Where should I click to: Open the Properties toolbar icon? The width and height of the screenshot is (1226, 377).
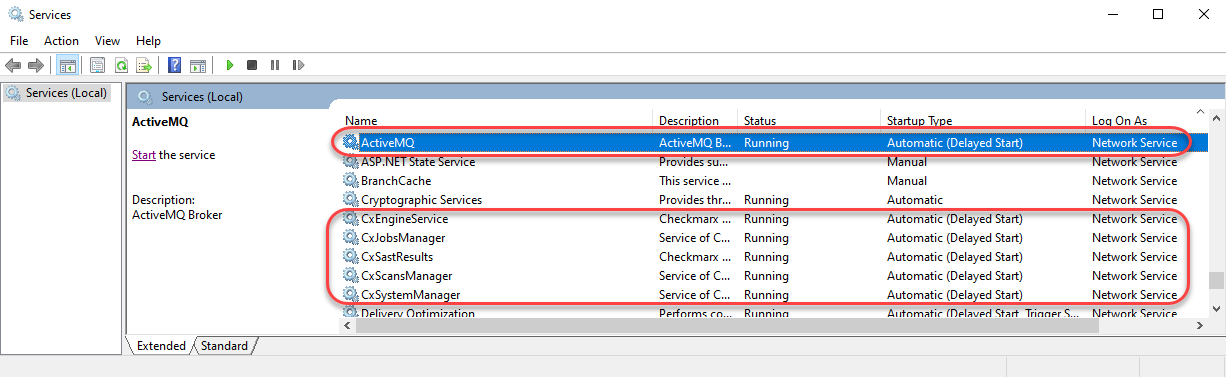point(98,65)
